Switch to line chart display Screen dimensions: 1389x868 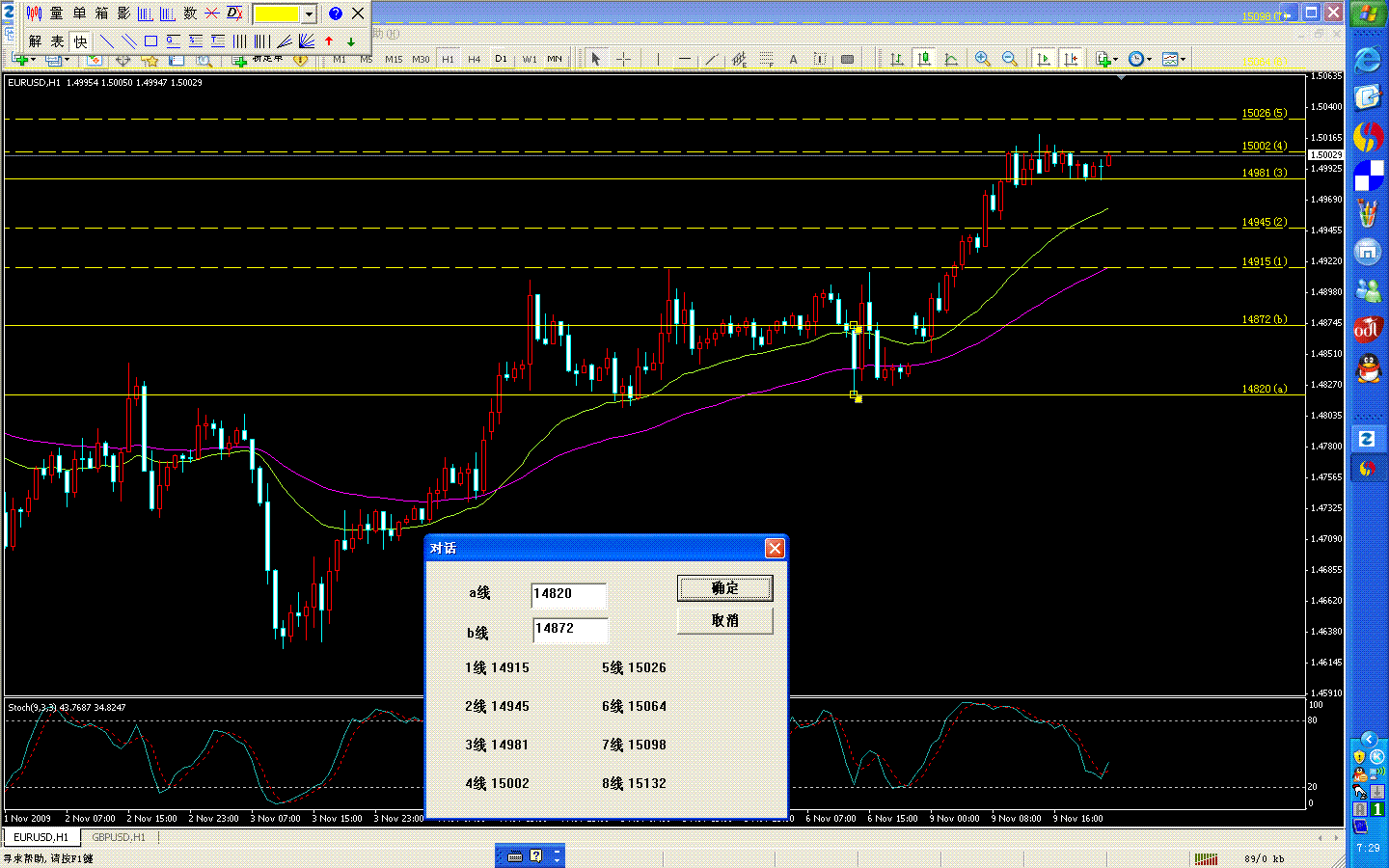(951, 60)
